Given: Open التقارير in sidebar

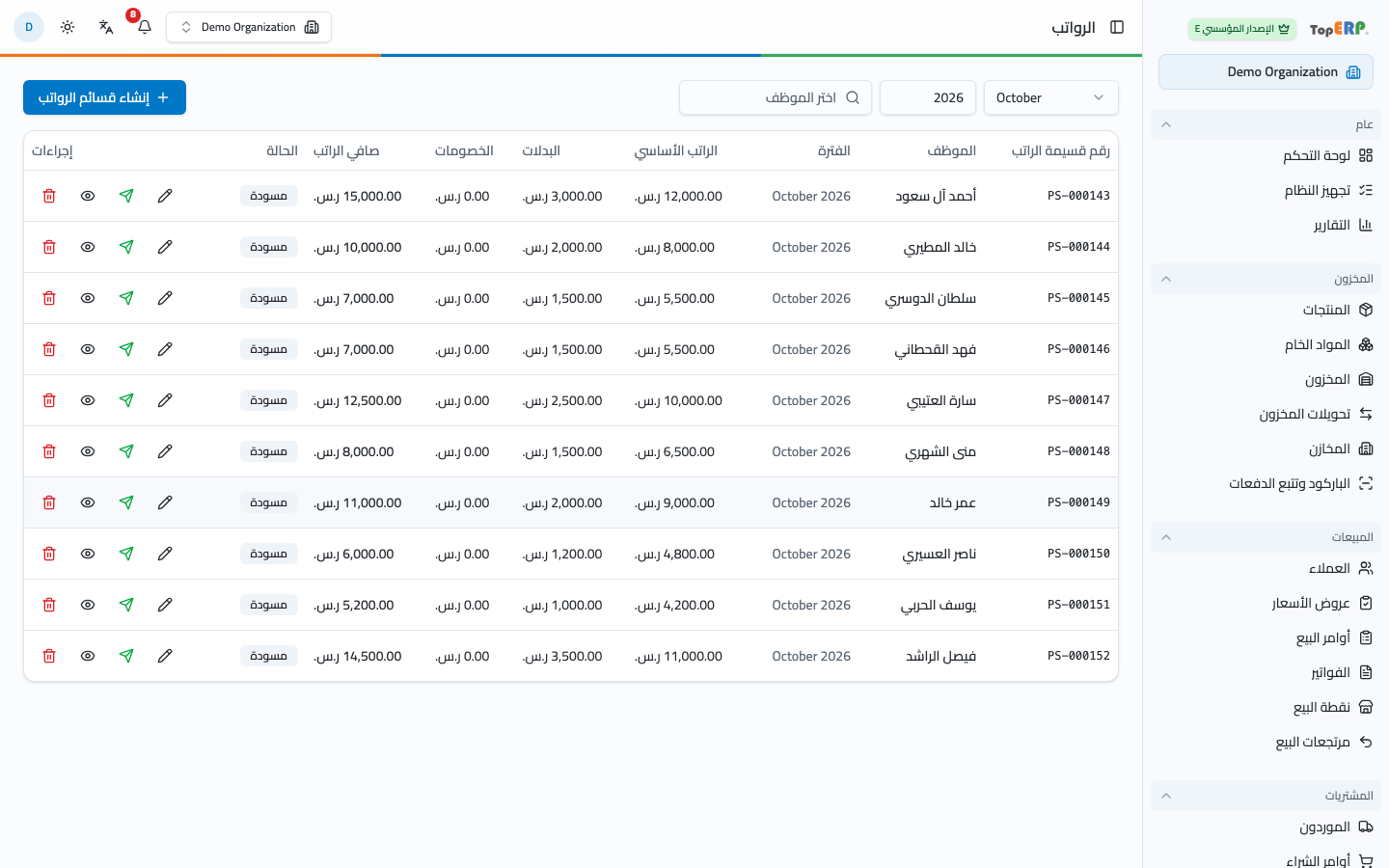Looking at the screenshot, I should [x=1343, y=225].
